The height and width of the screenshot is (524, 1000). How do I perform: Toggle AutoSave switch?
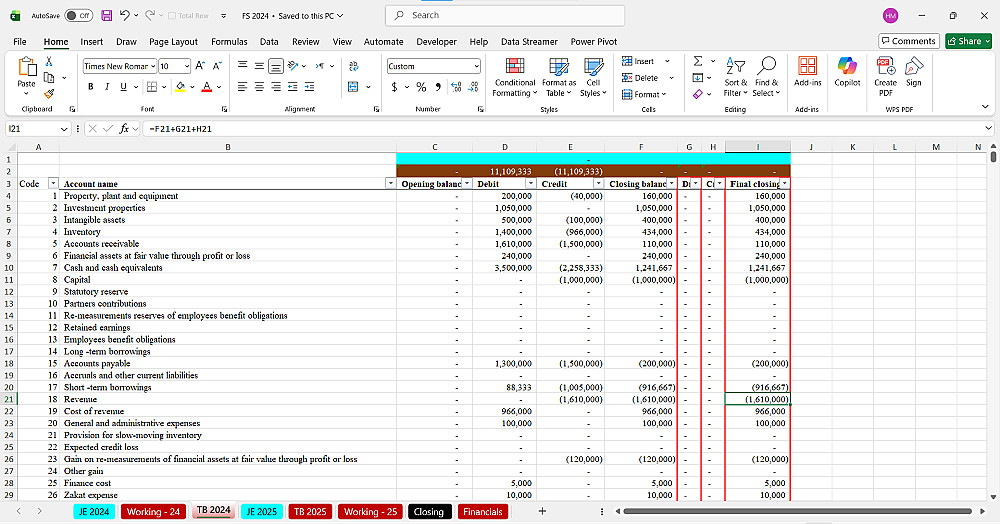pyautogui.click(x=78, y=15)
